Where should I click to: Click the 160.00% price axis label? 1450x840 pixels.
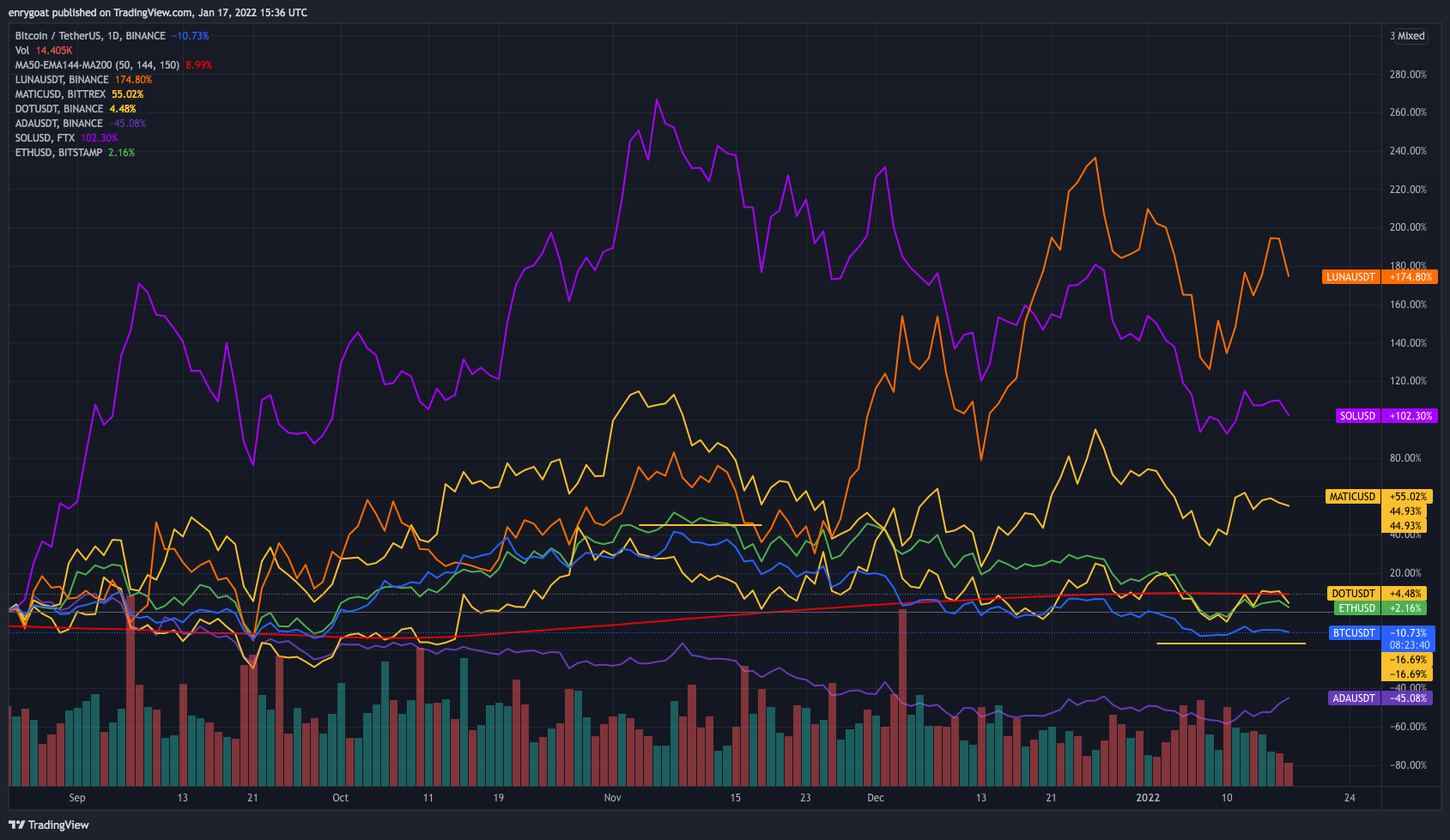click(x=1408, y=305)
